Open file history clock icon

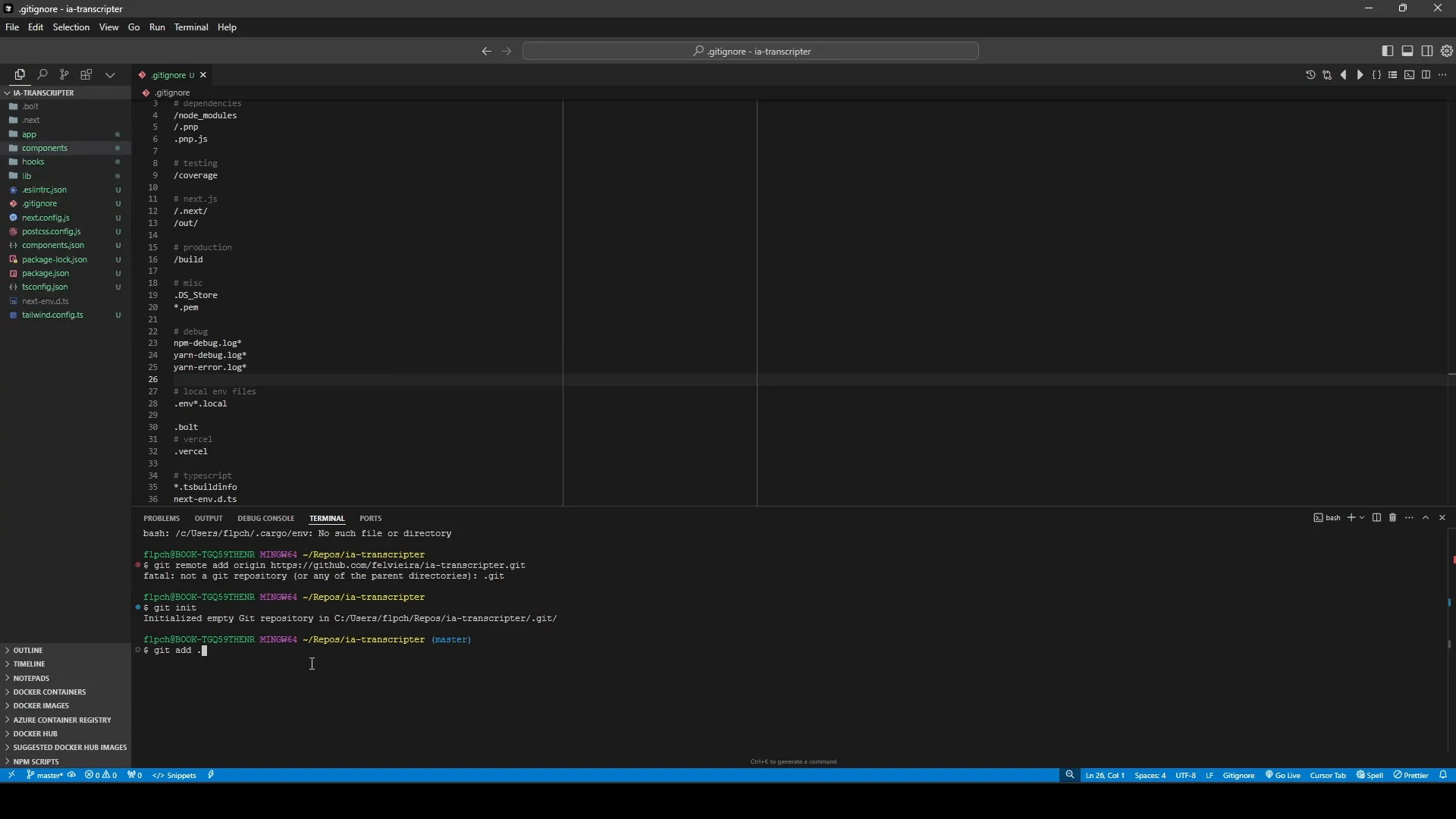1310,75
